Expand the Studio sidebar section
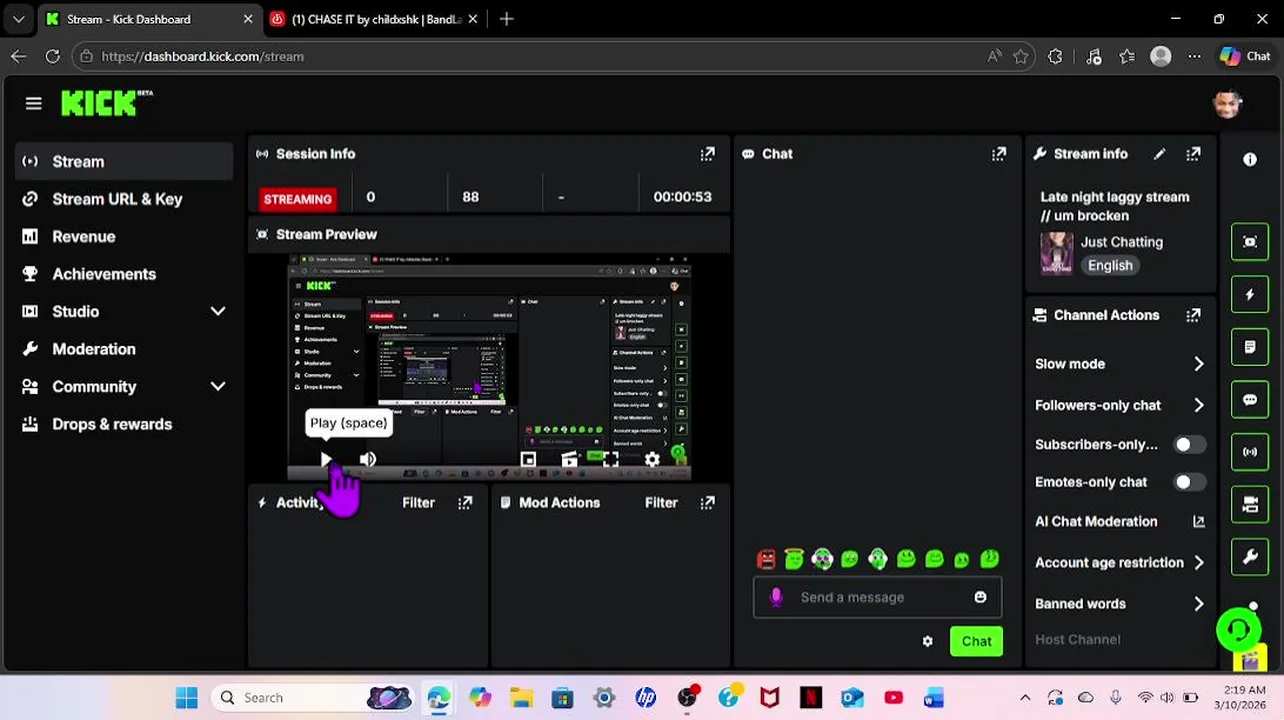This screenshot has width=1284, height=720. click(x=217, y=312)
